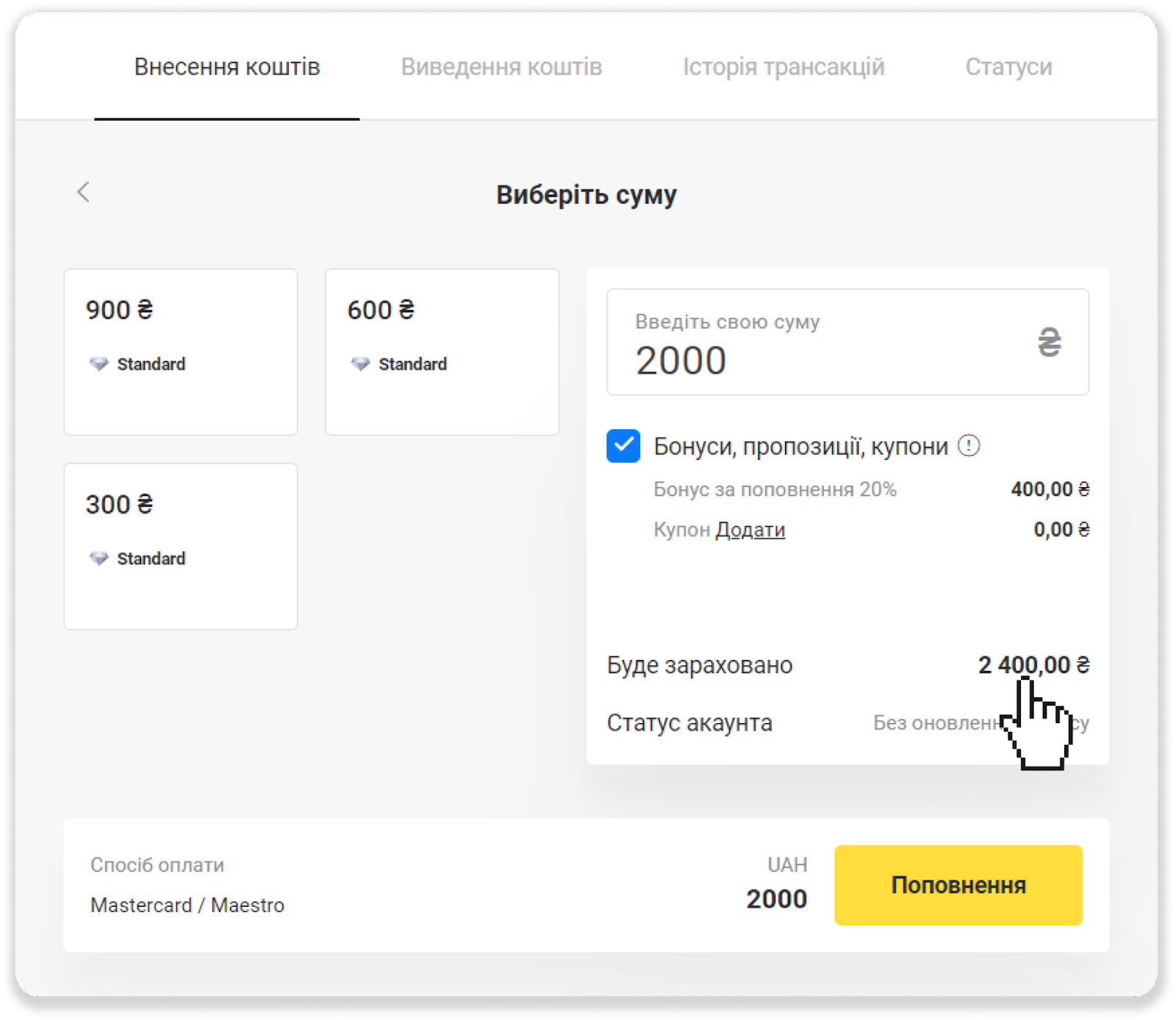
Task: Open the Внесення коштів tab
Action: click(x=227, y=67)
